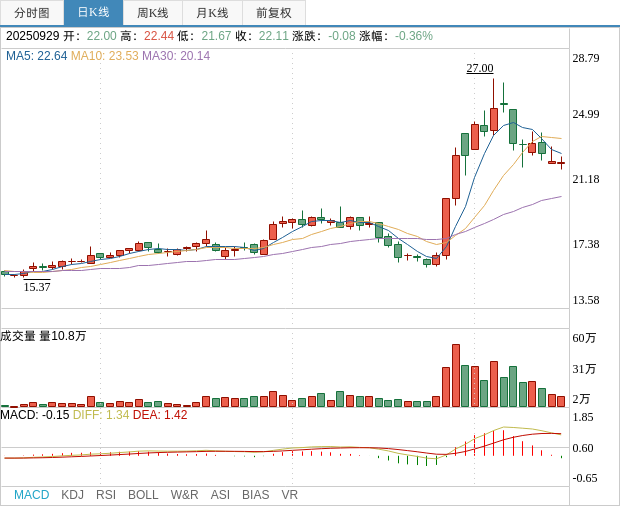The width and height of the screenshot is (620, 506).
Task: Click the 27.00 high price label
Action: 480,68
